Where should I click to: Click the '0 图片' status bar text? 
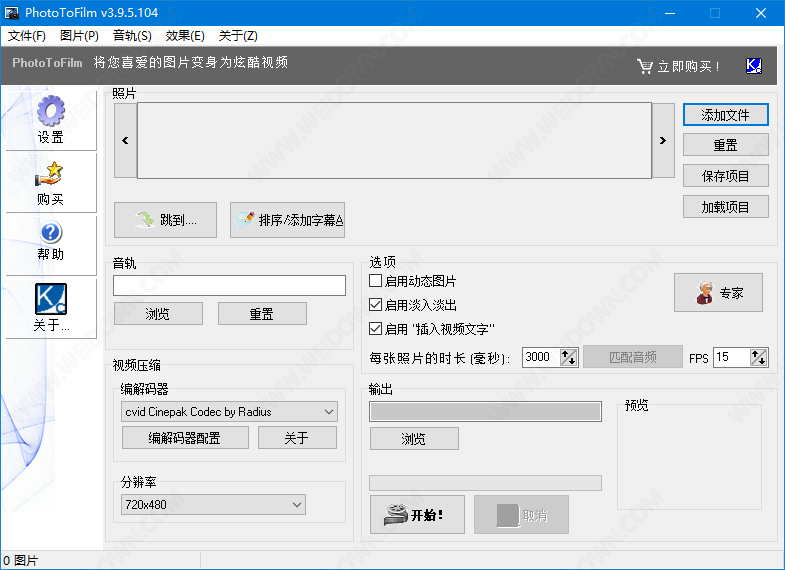point(21,560)
